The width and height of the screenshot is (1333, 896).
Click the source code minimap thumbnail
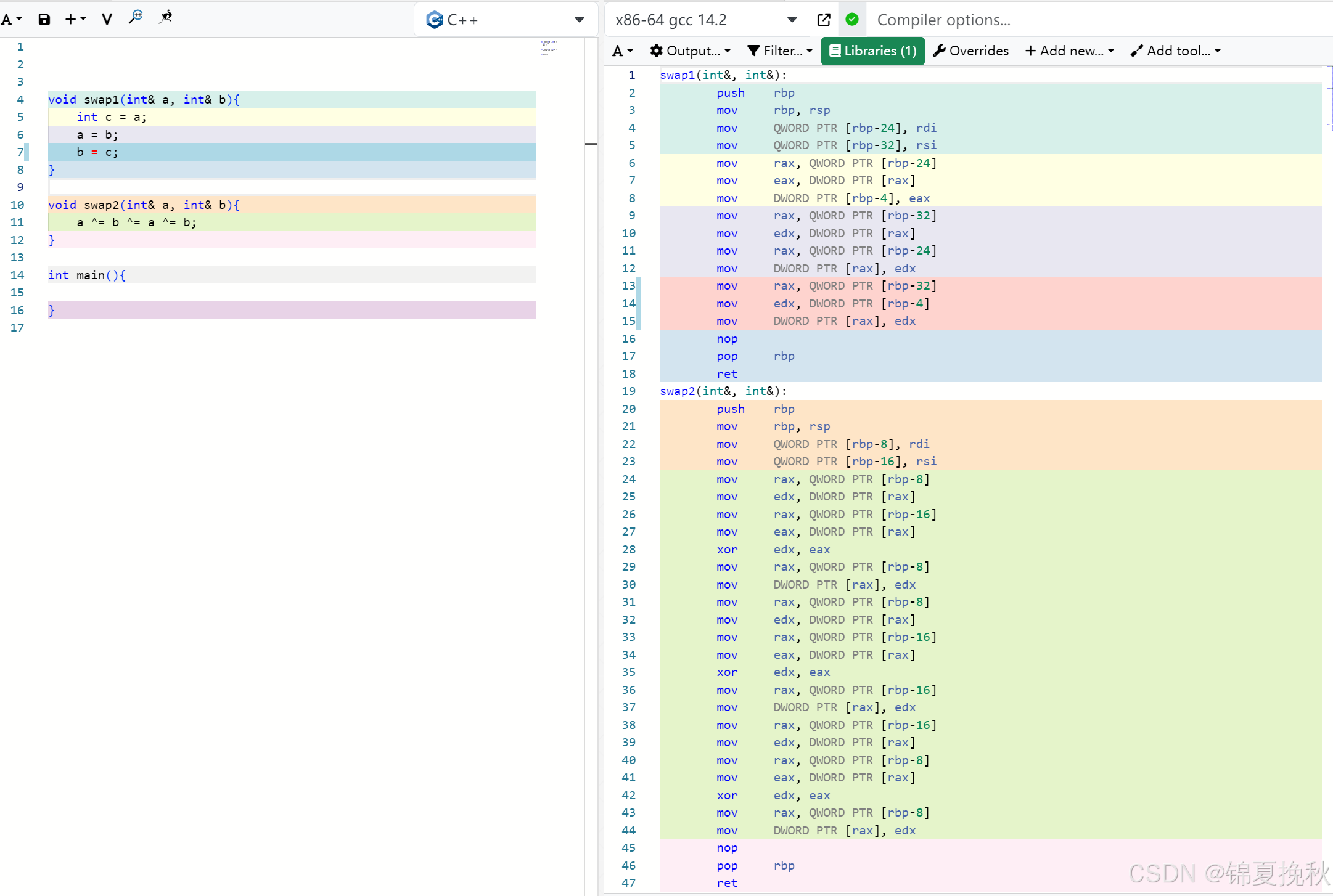[549, 48]
